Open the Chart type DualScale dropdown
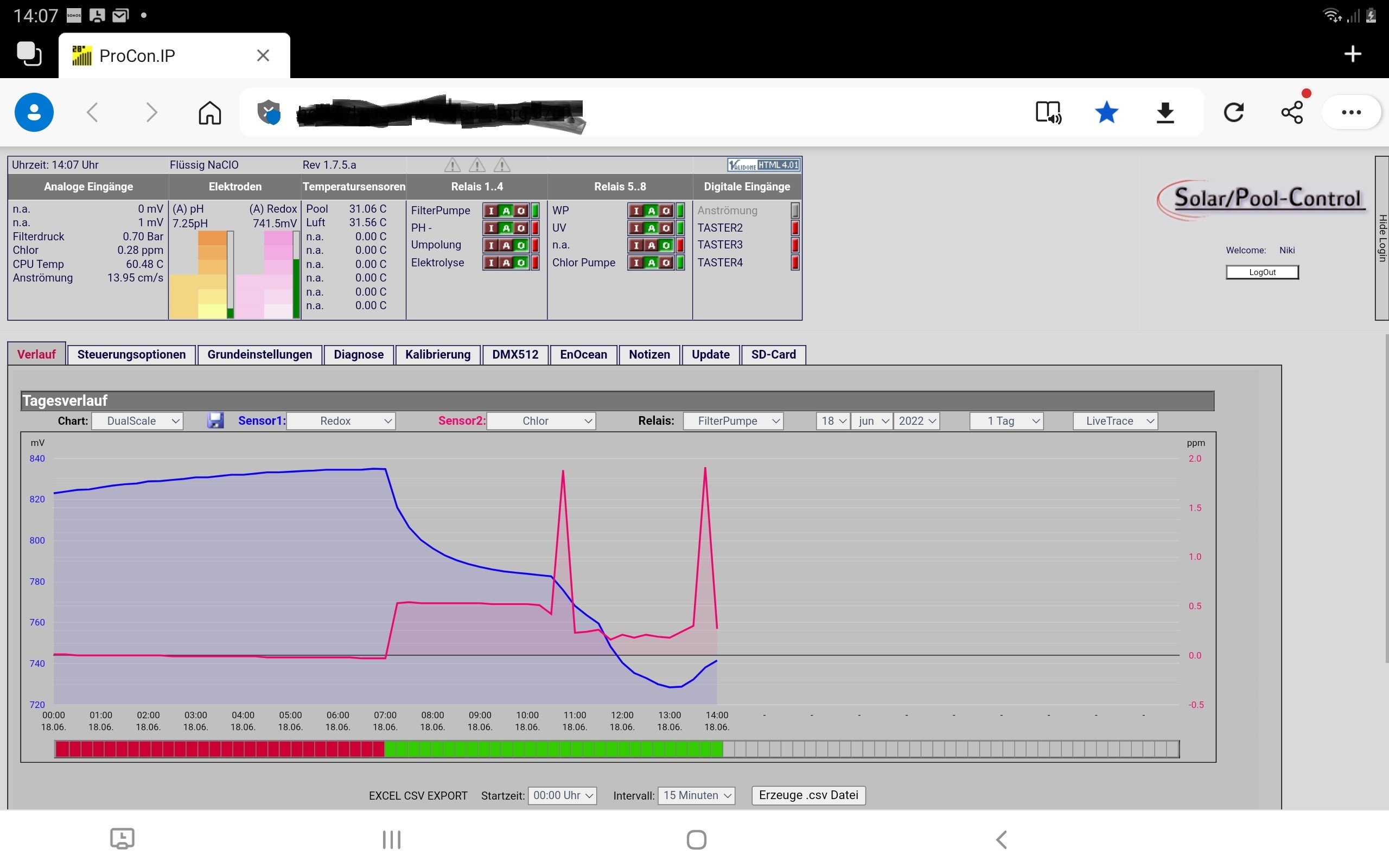 pyautogui.click(x=137, y=421)
